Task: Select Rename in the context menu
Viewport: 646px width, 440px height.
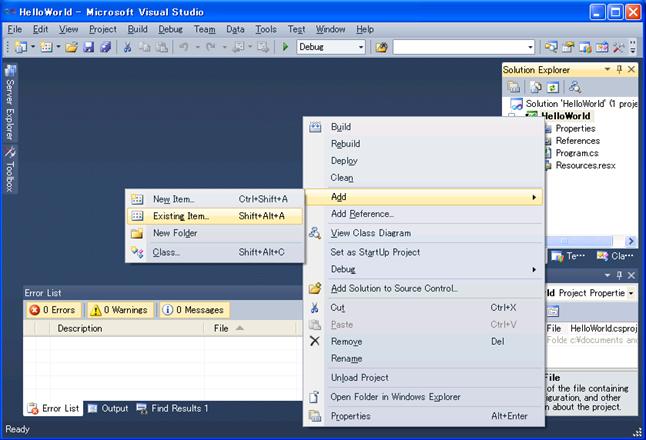Action: [x=424, y=358]
